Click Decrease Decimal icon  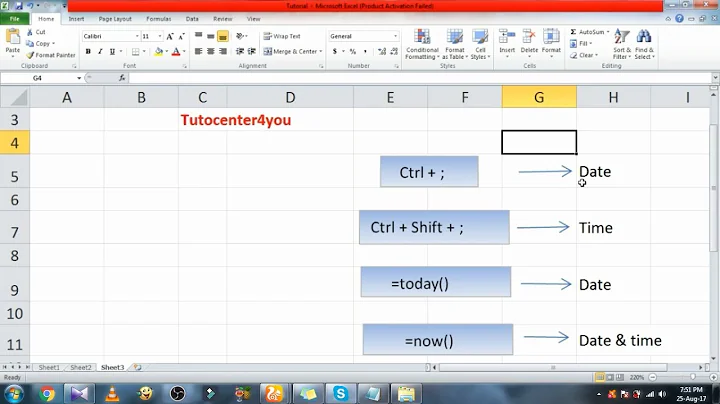pos(394,51)
